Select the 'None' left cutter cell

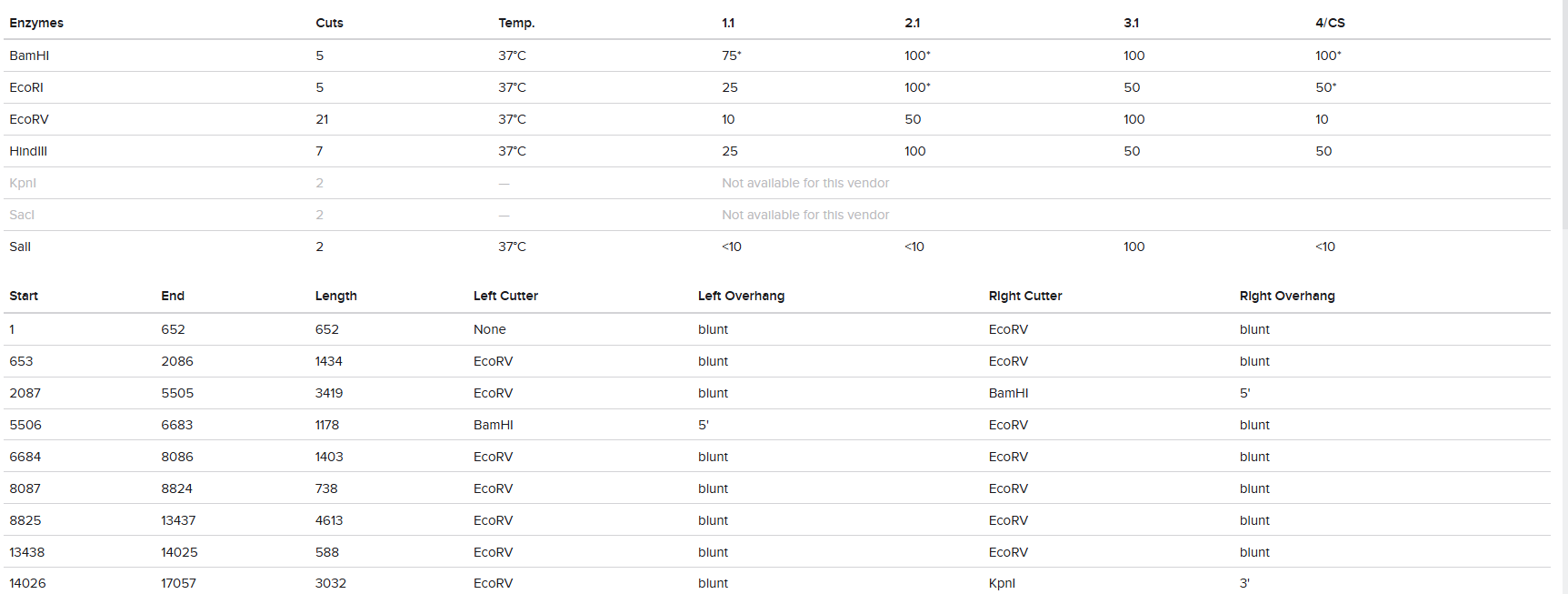(490, 329)
